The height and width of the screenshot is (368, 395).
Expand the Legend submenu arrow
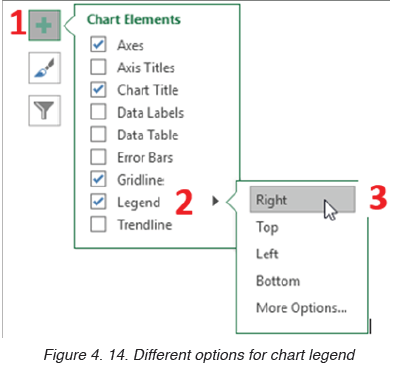pyautogui.click(x=215, y=201)
